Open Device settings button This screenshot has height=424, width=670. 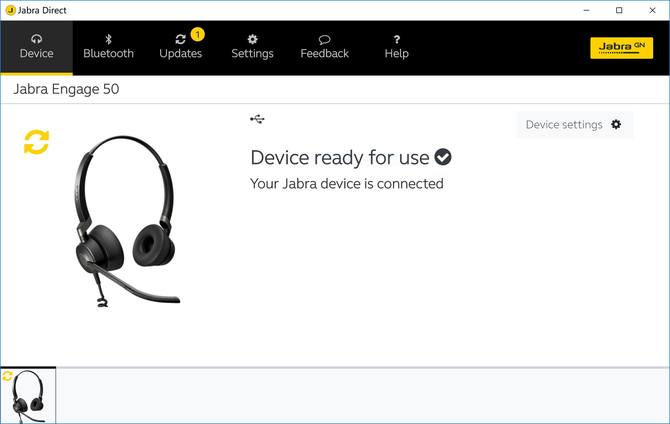pyautogui.click(x=574, y=124)
